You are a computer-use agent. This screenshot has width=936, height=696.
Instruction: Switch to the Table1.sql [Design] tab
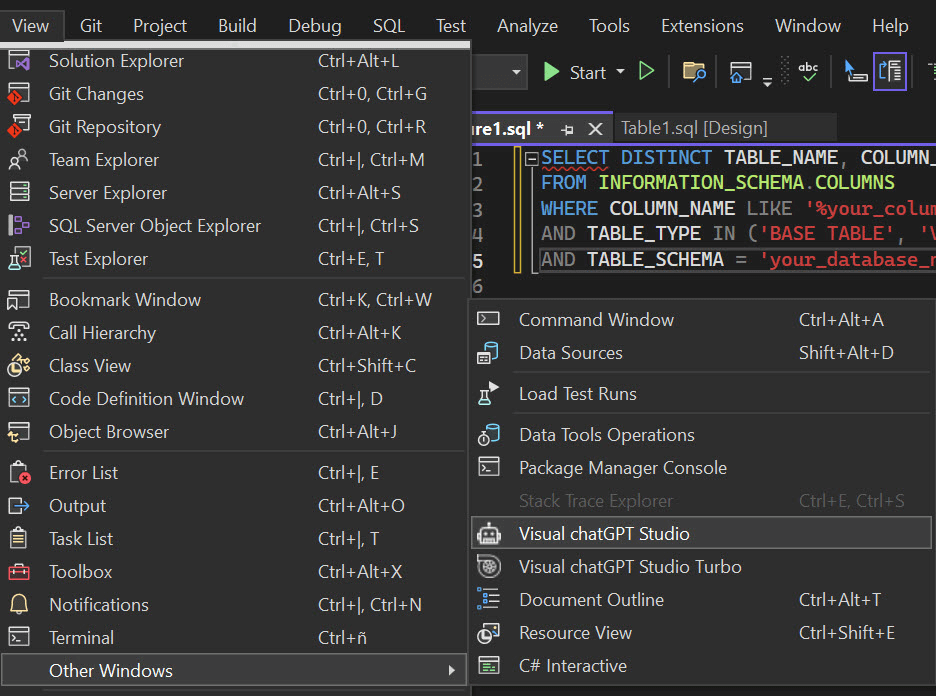coord(694,128)
